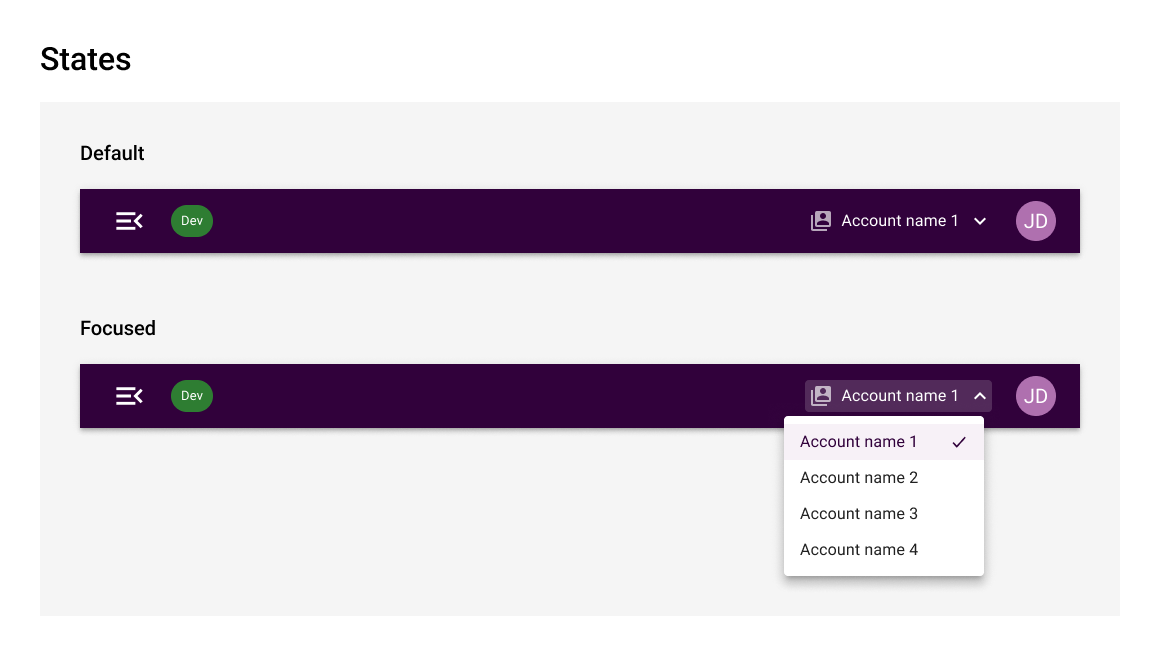Click checkmark beside selected Account name 1

tap(960, 442)
